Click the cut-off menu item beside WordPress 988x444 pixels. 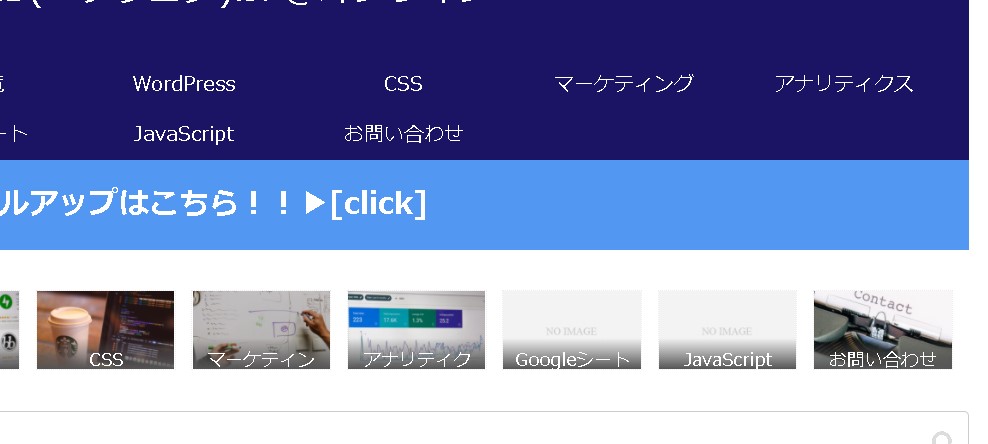(3, 84)
